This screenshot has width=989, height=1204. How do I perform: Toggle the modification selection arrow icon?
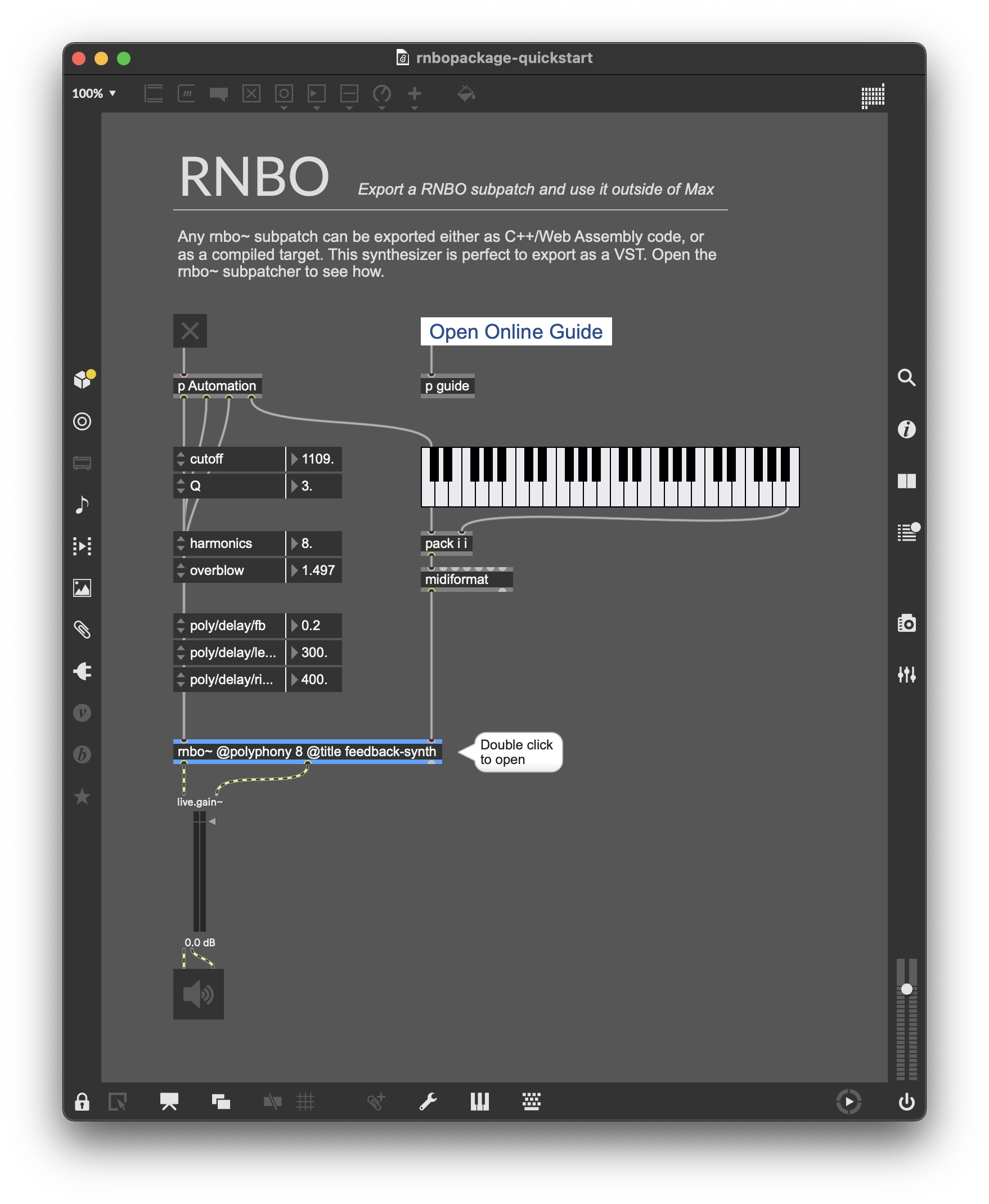(118, 1102)
